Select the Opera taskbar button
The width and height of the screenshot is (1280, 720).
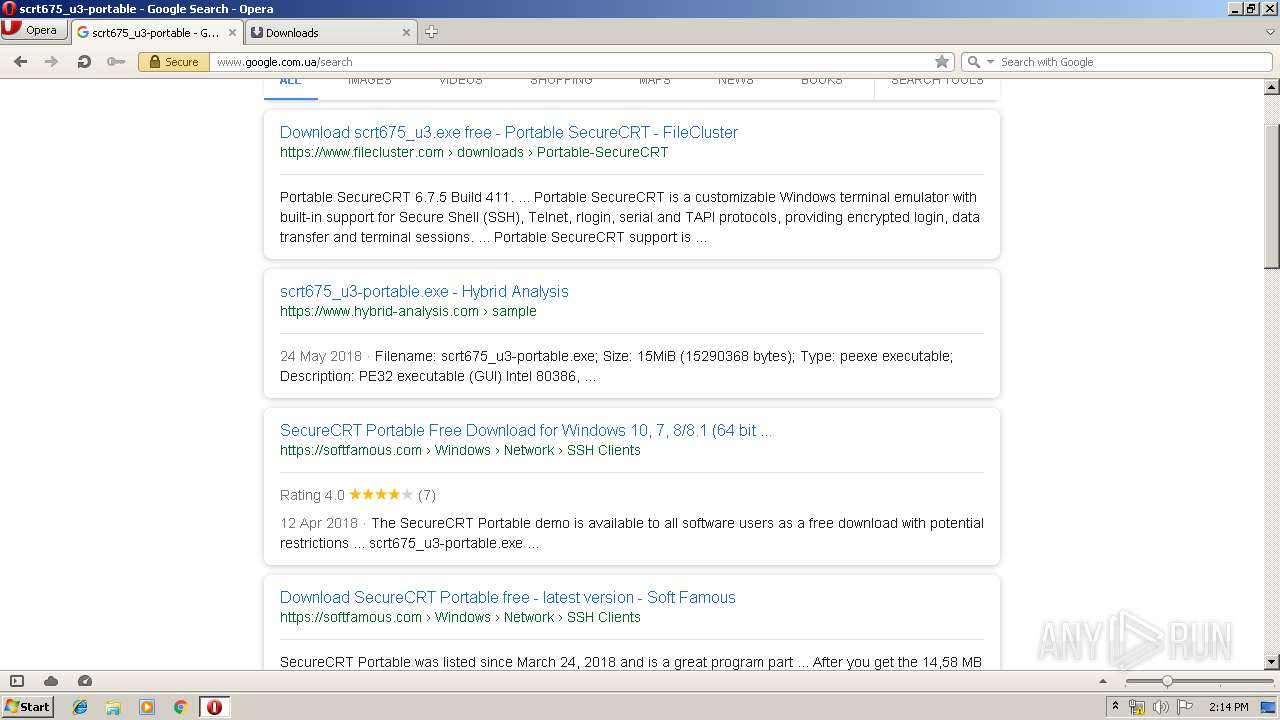[214, 707]
